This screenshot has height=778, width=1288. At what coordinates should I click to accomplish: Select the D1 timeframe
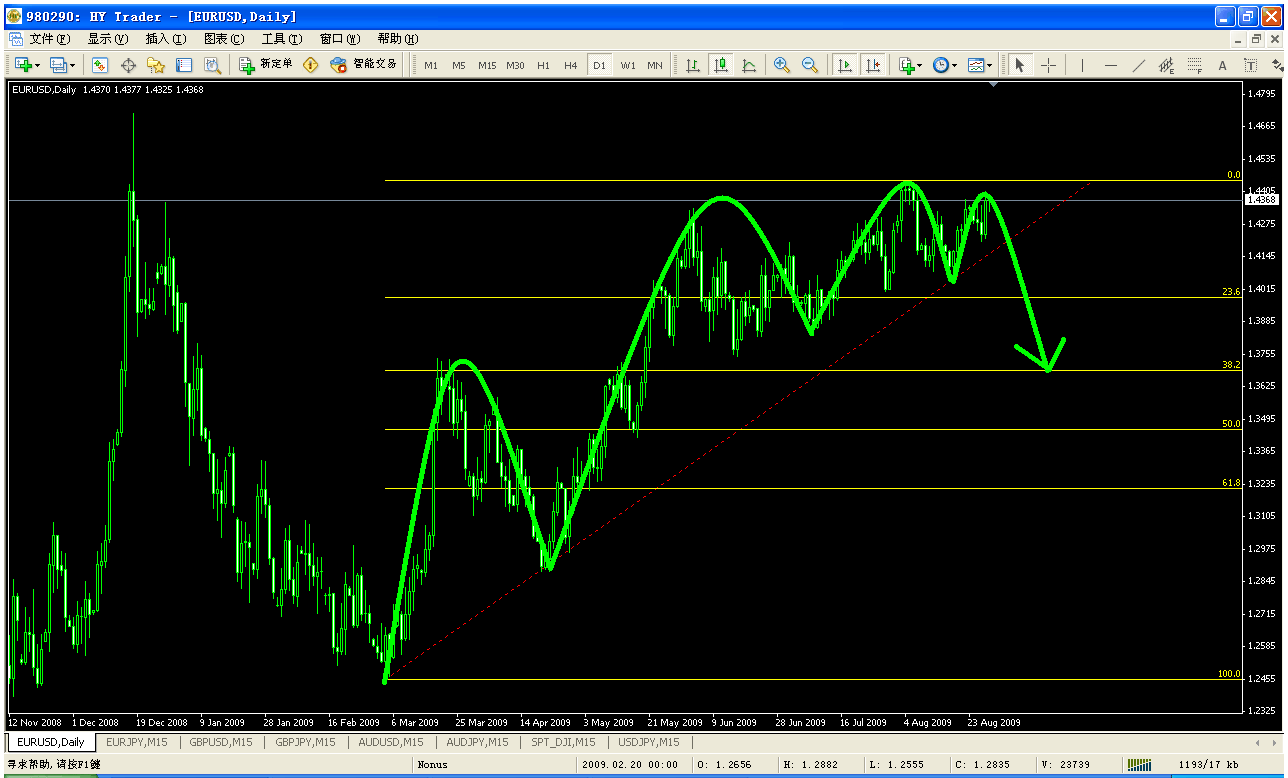[x=599, y=65]
